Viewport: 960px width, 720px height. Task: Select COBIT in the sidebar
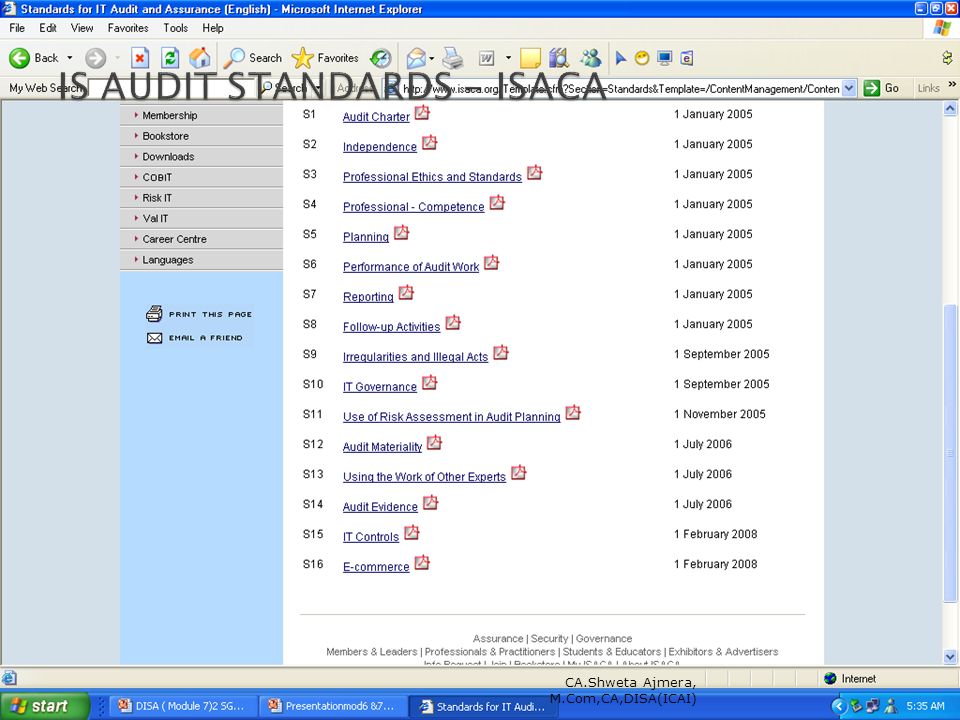click(x=201, y=178)
